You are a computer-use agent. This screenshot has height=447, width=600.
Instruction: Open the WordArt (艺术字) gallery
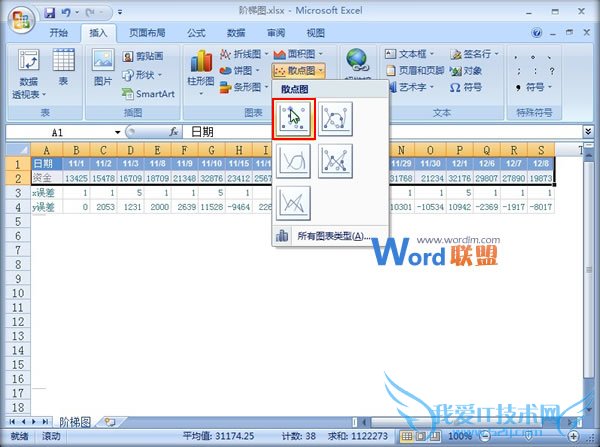pos(411,87)
